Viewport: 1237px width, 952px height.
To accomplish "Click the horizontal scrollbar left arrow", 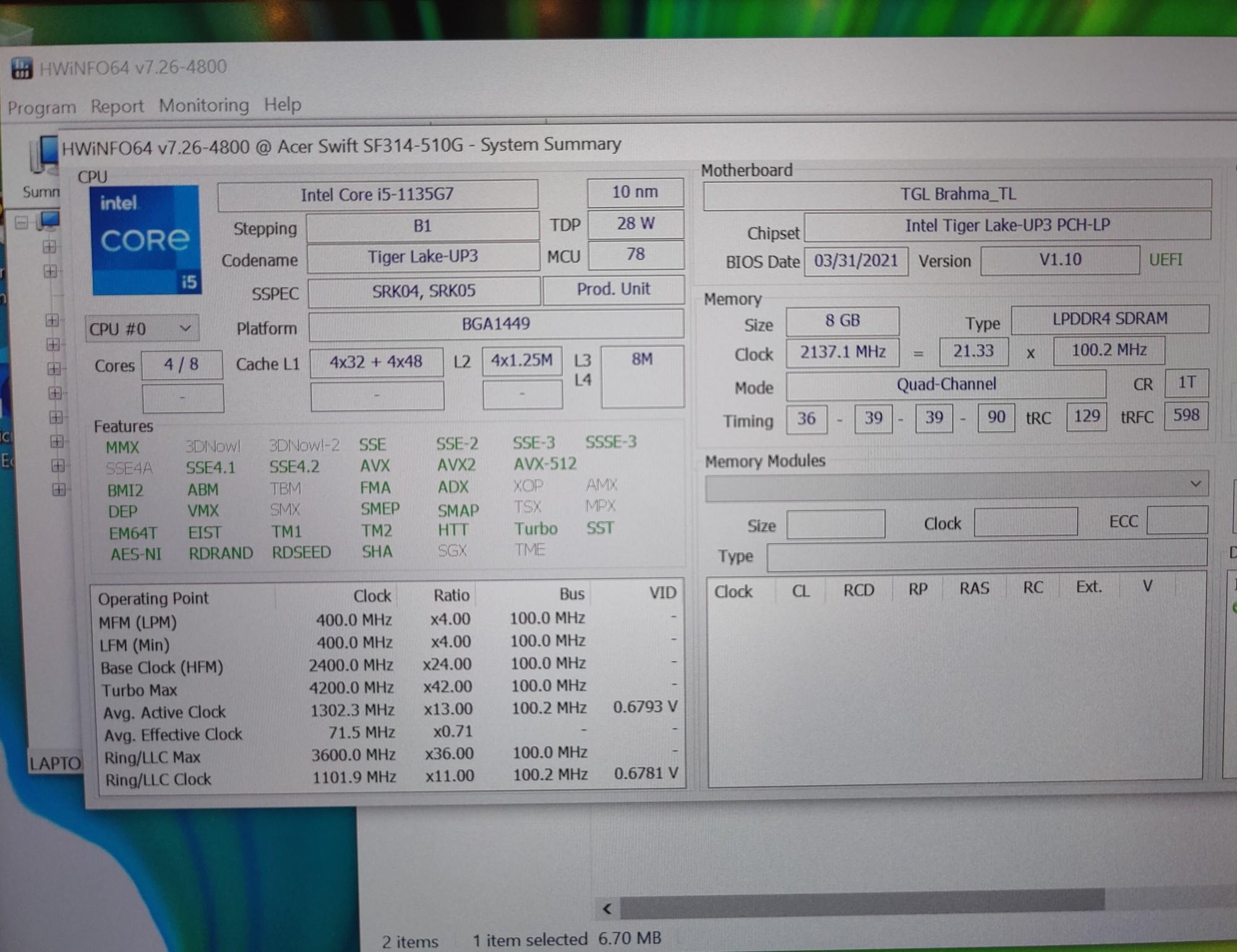I will click(607, 909).
